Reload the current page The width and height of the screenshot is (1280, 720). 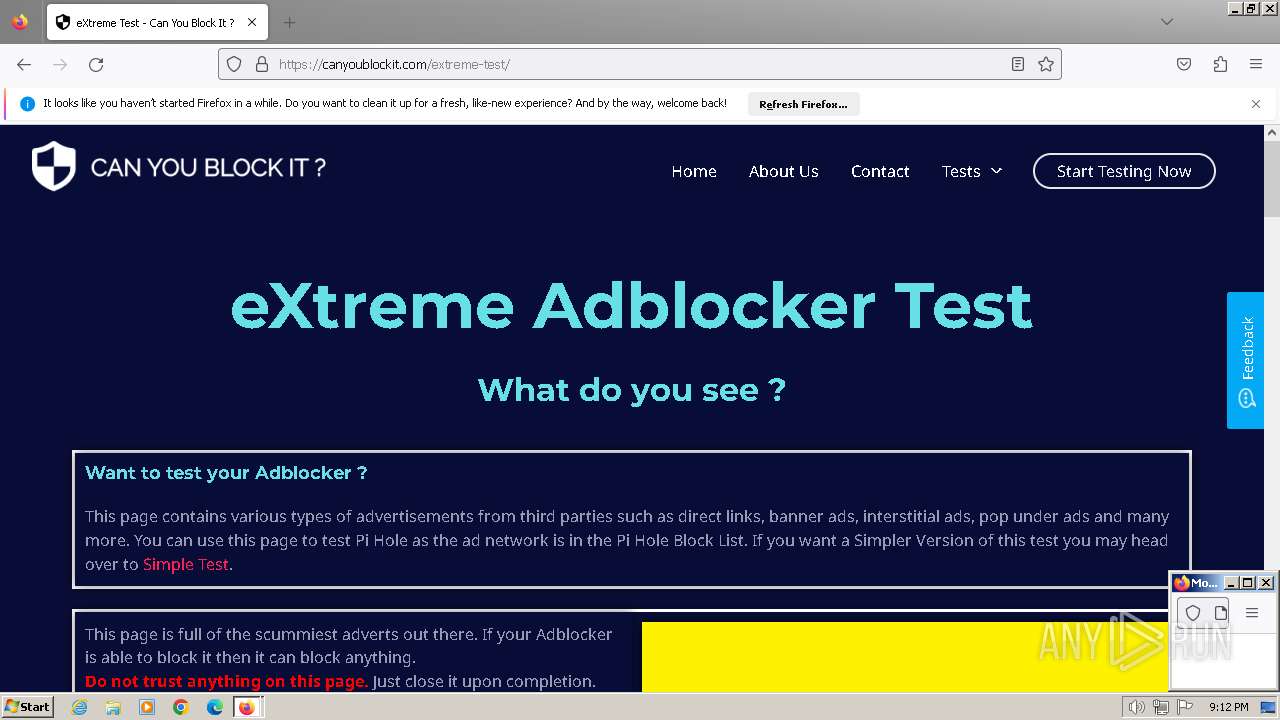point(96,64)
